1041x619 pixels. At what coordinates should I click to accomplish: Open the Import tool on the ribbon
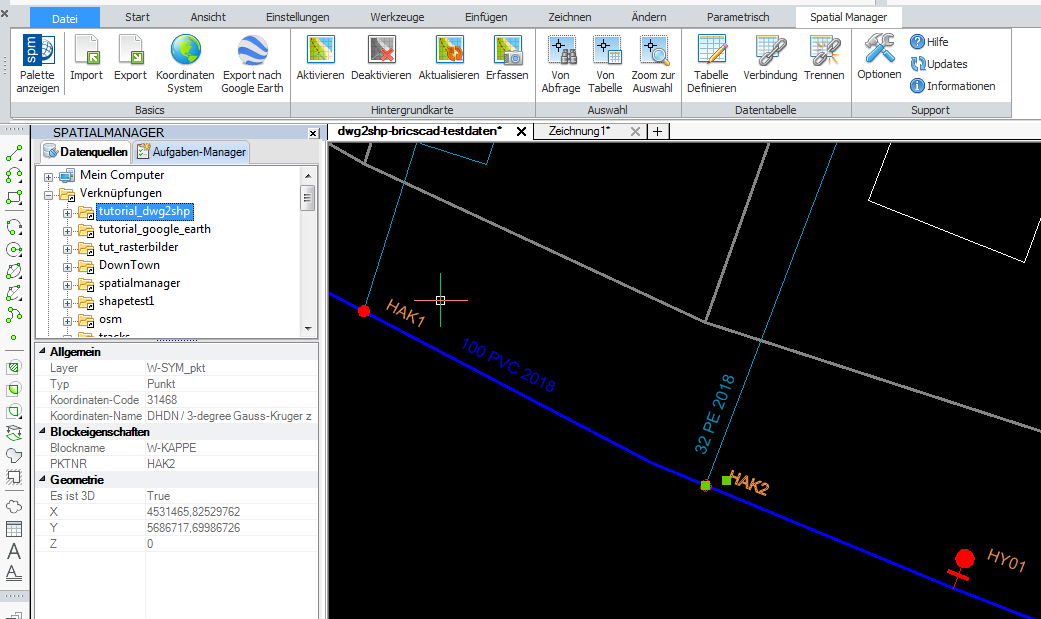[86, 60]
